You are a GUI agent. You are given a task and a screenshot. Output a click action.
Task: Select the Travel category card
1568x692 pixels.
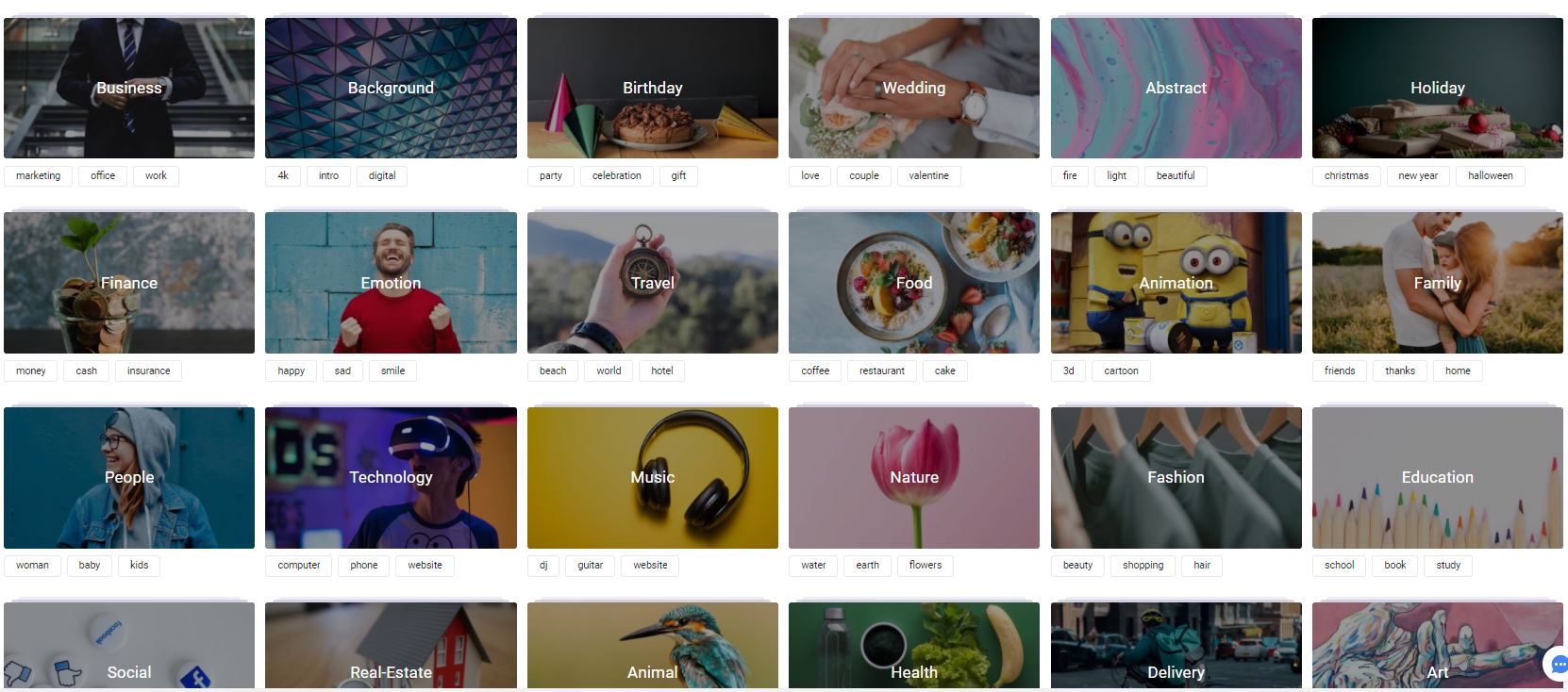[x=653, y=283]
